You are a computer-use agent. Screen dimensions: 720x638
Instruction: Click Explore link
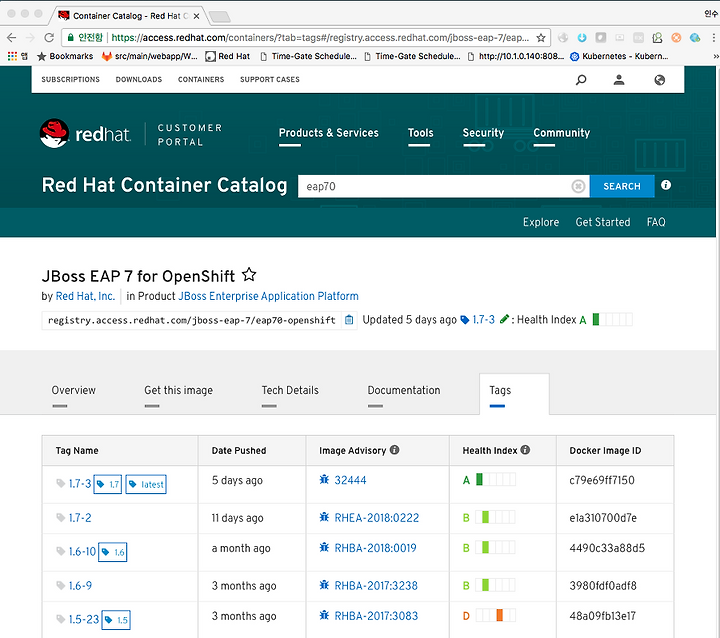point(541,222)
